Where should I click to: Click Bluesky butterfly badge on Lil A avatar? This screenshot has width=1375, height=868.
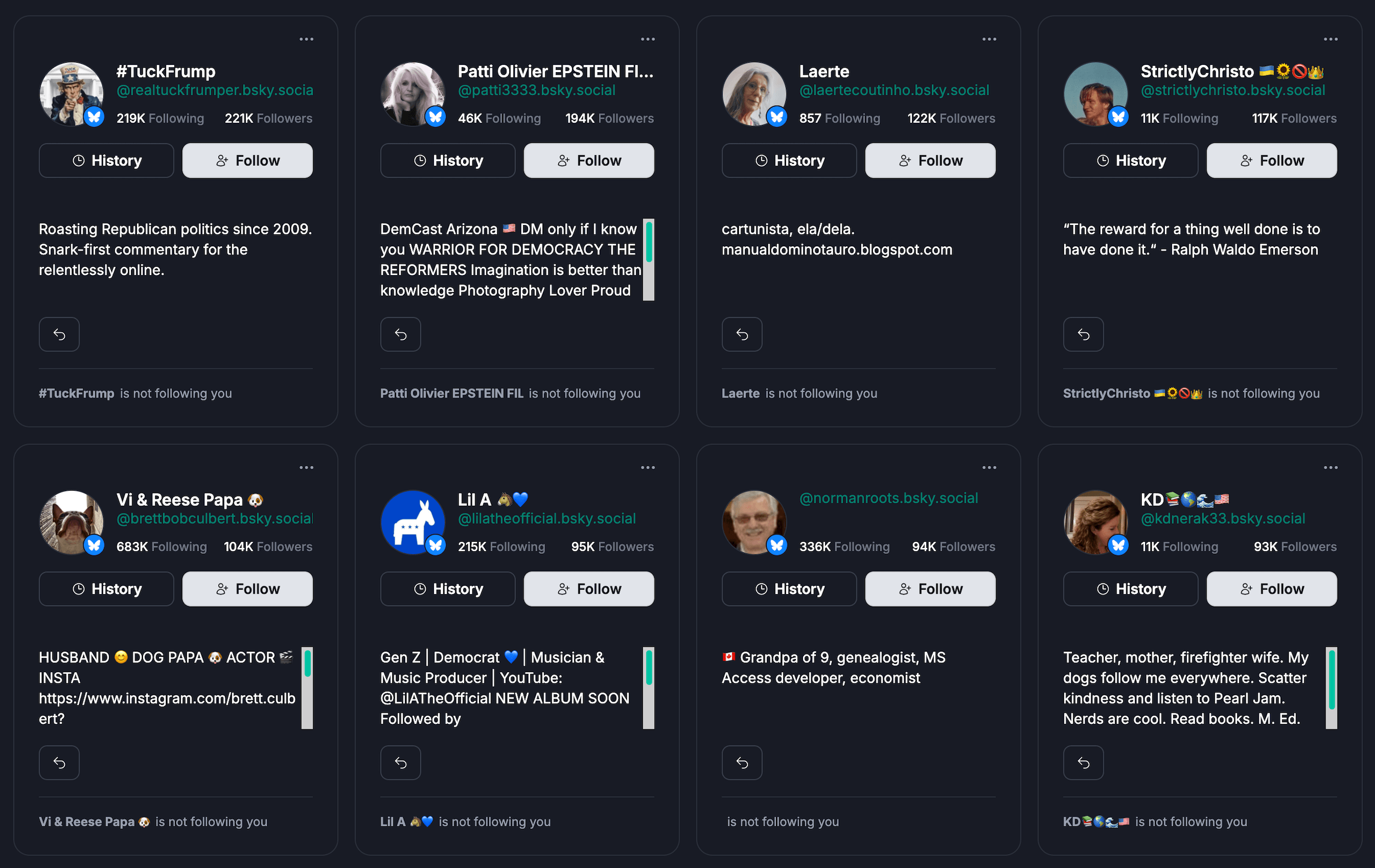436,545
